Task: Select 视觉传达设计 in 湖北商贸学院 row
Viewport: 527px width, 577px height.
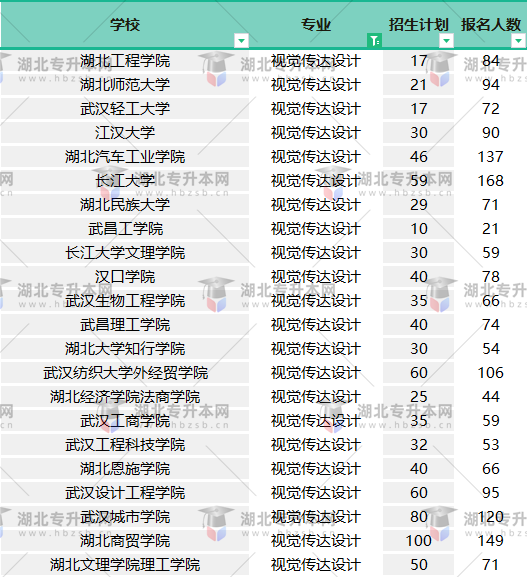Action: tap(316, 541)
